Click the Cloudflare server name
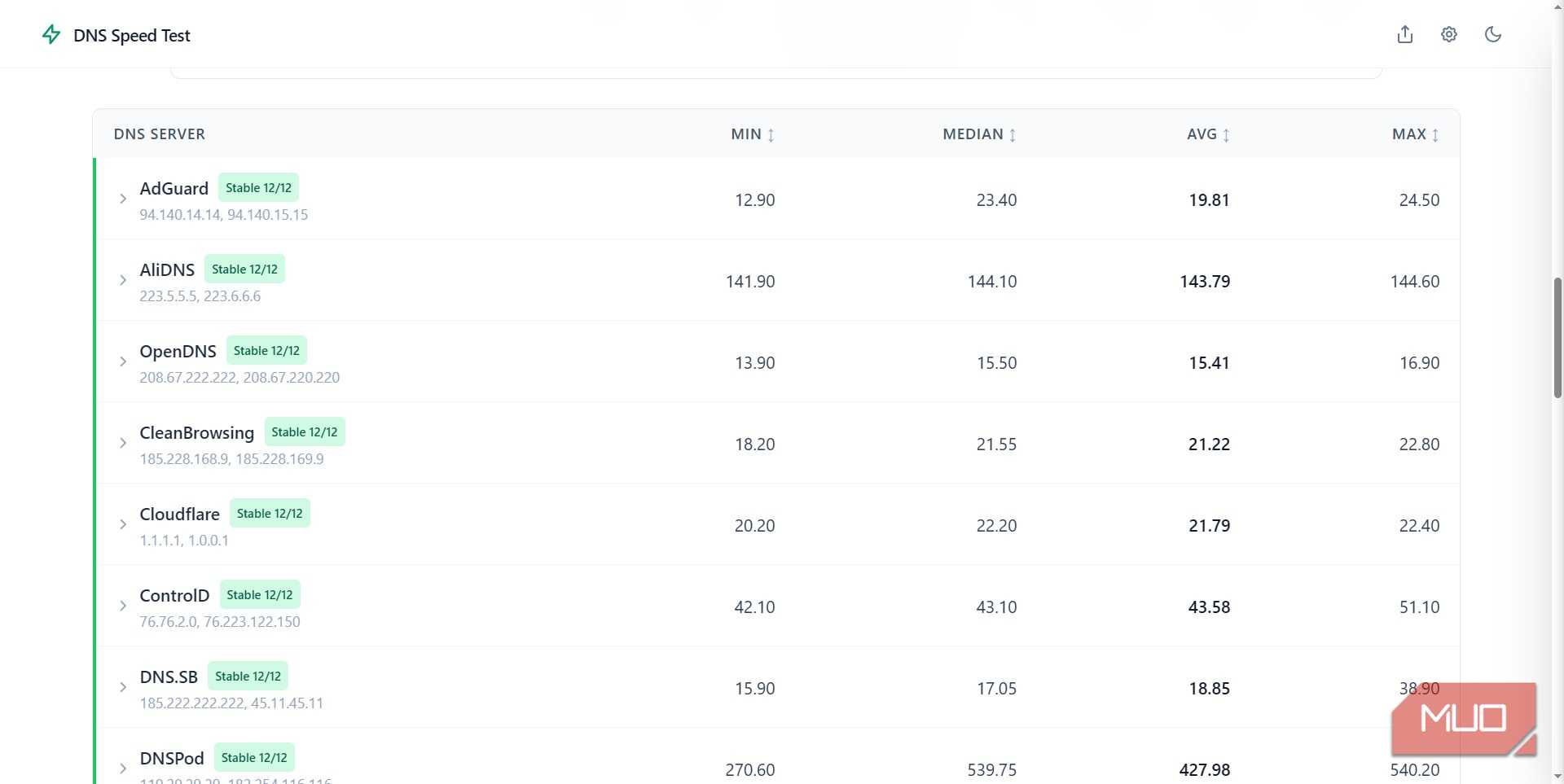This screenshot has width=1564, height=784. tap(179, 514)
